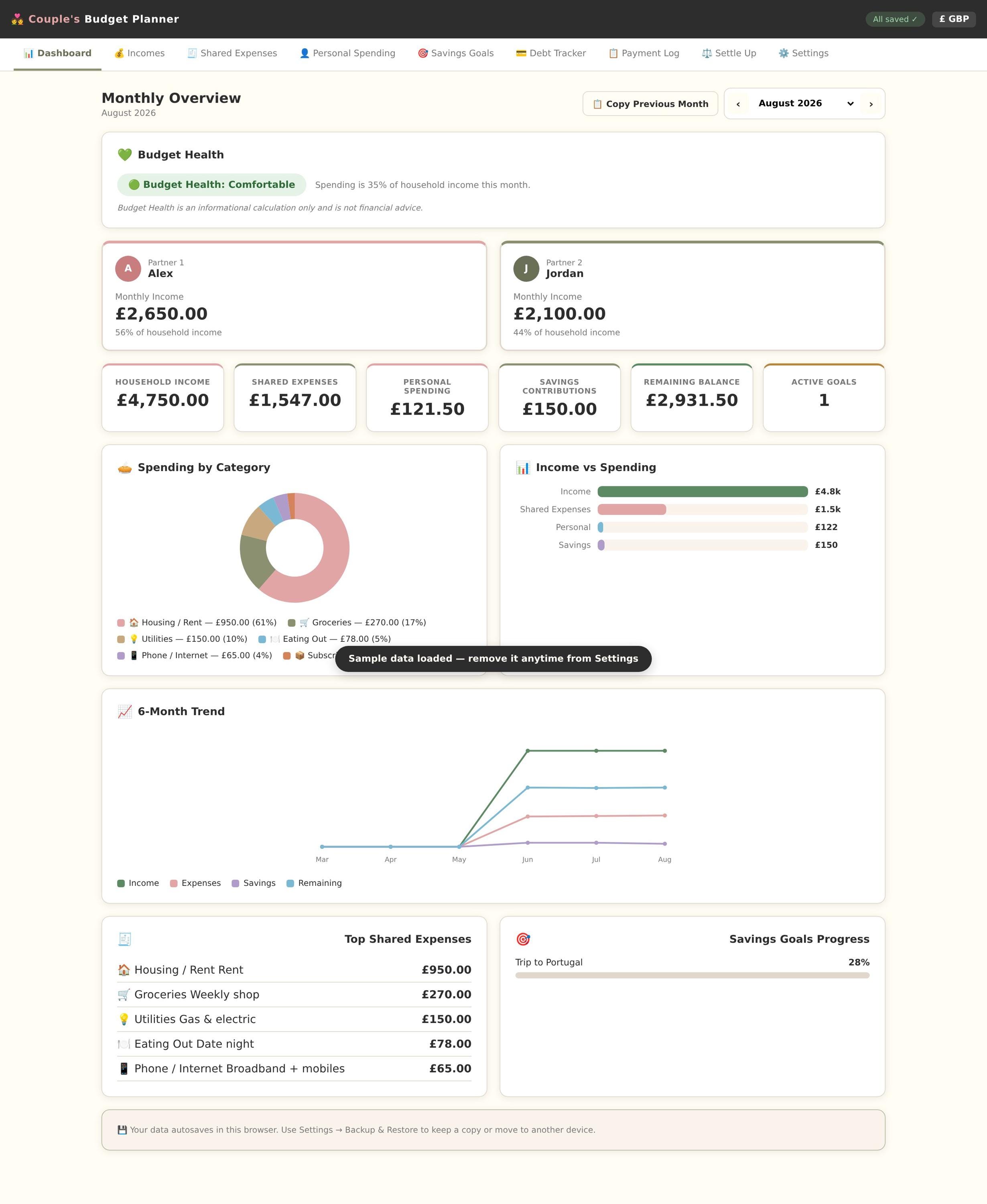Open the August 2026 month dropdown

pos(804,104)
